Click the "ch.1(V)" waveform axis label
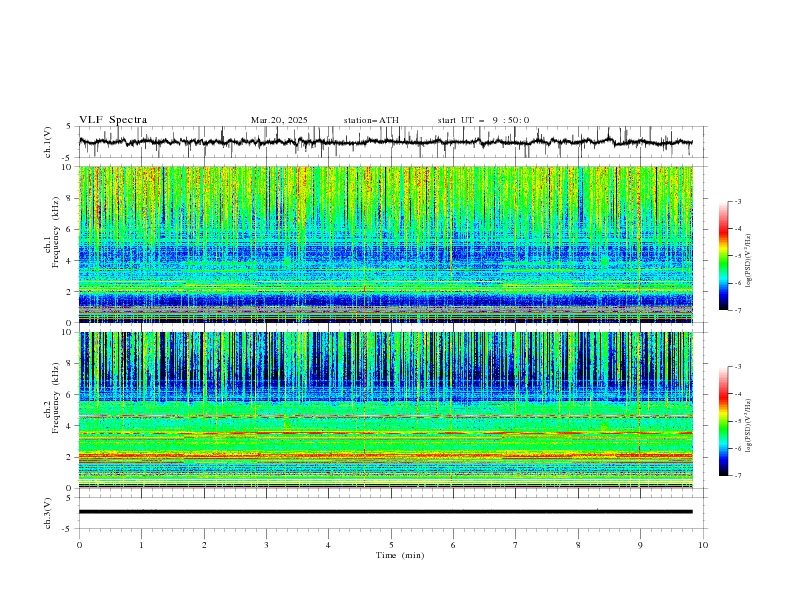The image size is (792, 612). pyautogui.click(x=48, y=142)
